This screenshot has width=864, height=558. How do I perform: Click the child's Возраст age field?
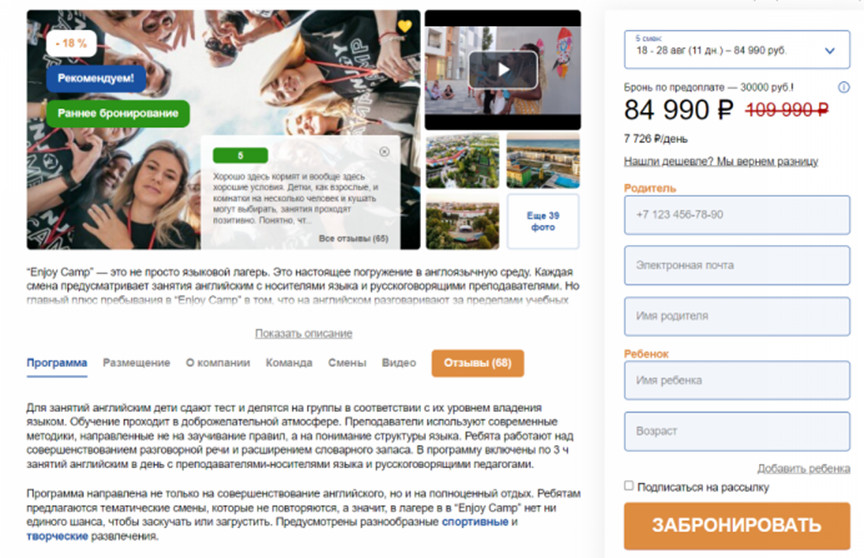click(x=737, y=431)
